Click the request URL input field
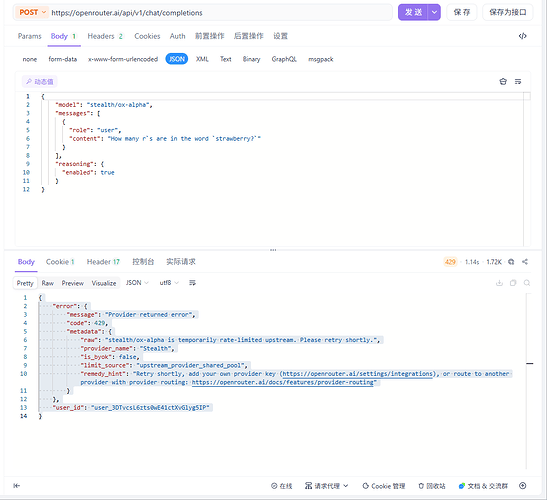The width and height of the screenshot is (547, 500). tap(220, 13)
